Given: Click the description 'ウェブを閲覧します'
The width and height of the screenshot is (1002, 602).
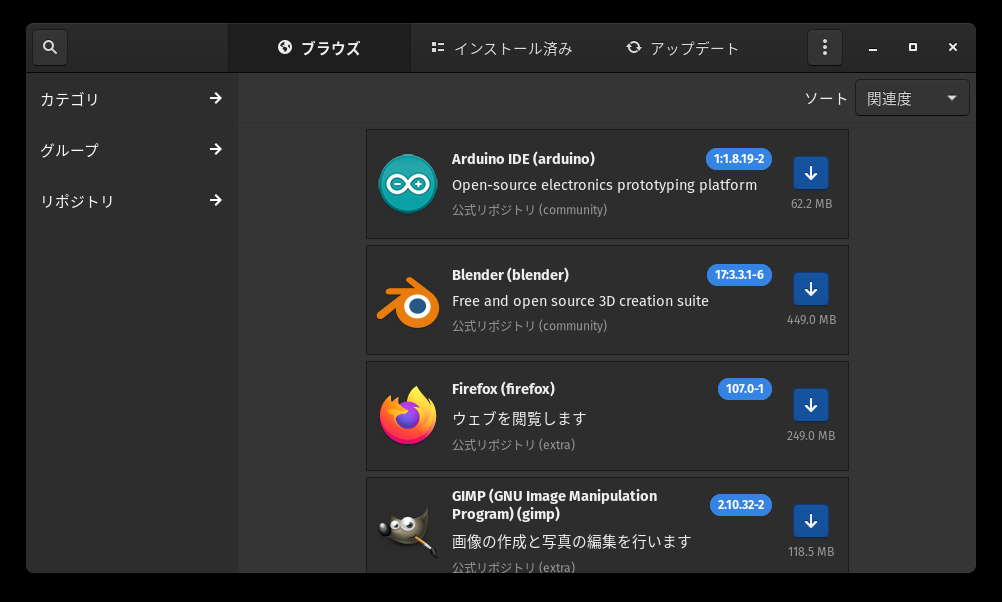Looking at the screenshot, I should (x=519, y=419).
